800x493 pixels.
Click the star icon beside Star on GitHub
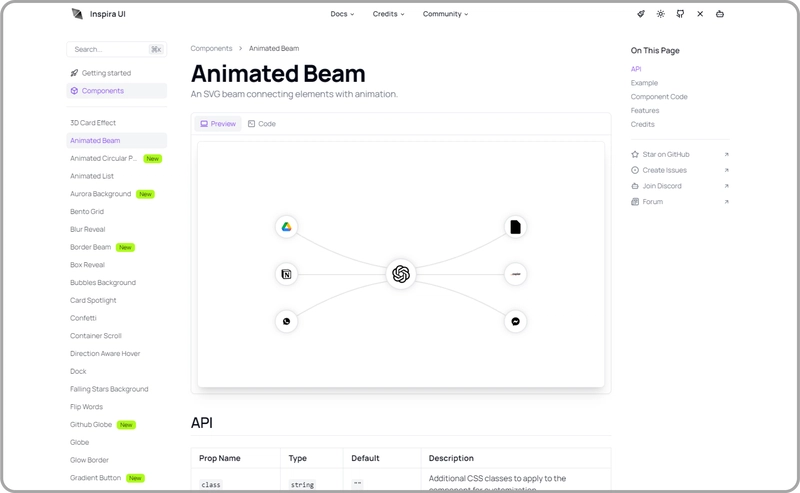point(635,154)
